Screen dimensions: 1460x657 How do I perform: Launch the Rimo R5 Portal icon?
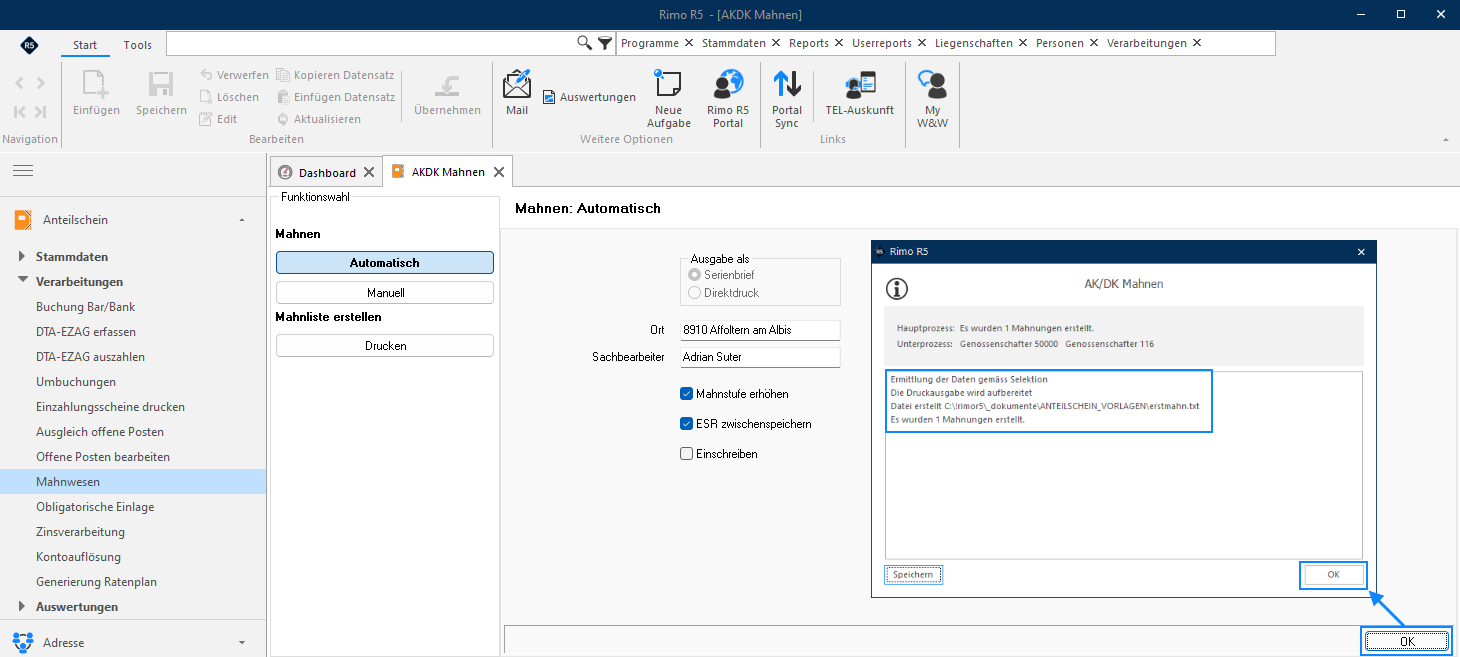click(728, 84)
